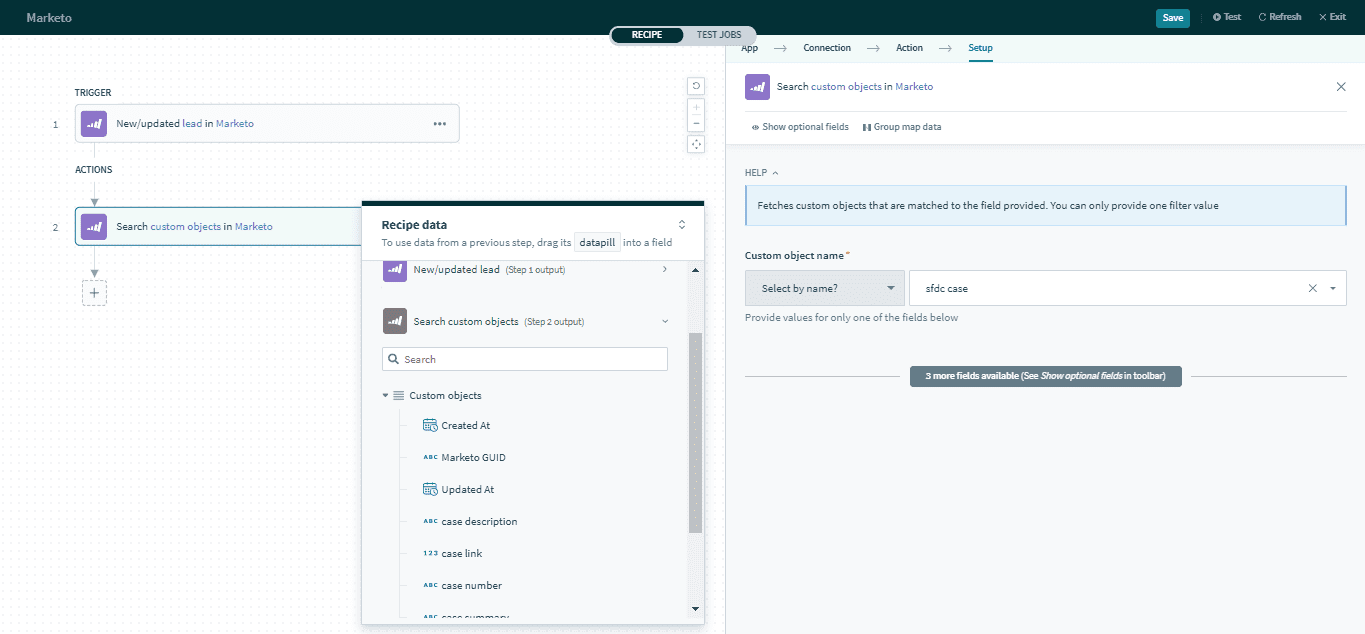Collapse the Custom objects tree in Recipe data
The height and width of the screenshot is (634, 1365).
[385, 395]
